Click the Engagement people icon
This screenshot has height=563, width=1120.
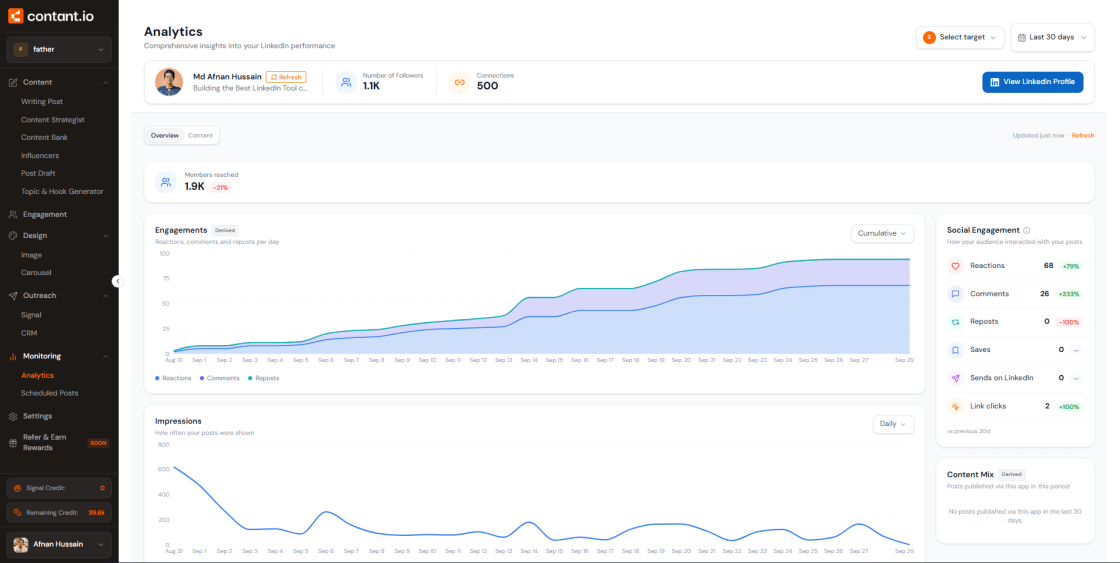(13, 214)
